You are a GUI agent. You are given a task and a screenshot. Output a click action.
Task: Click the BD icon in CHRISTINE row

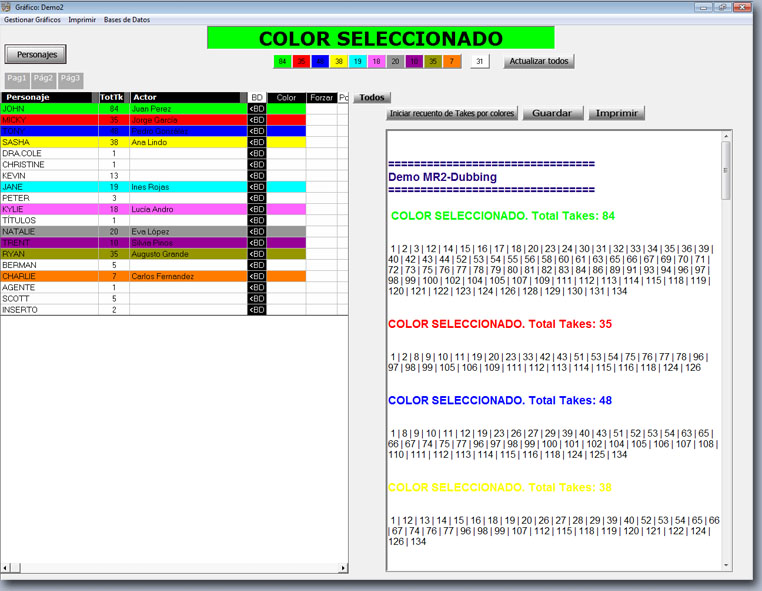[257, 165]
